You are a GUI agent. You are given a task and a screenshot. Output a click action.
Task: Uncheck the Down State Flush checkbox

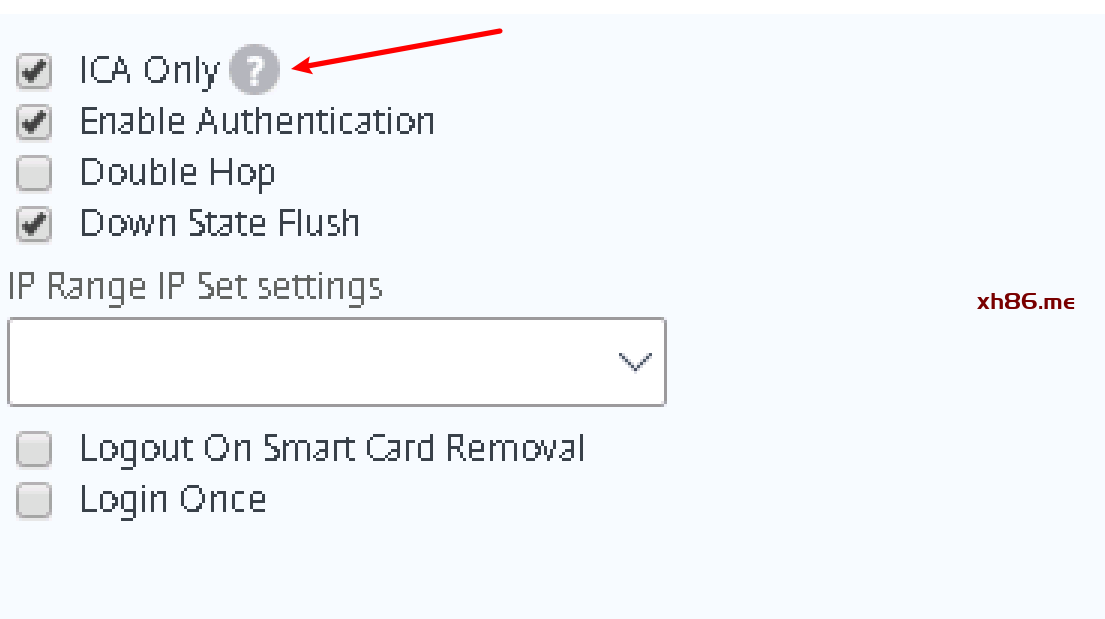click(x=34, y=224)
